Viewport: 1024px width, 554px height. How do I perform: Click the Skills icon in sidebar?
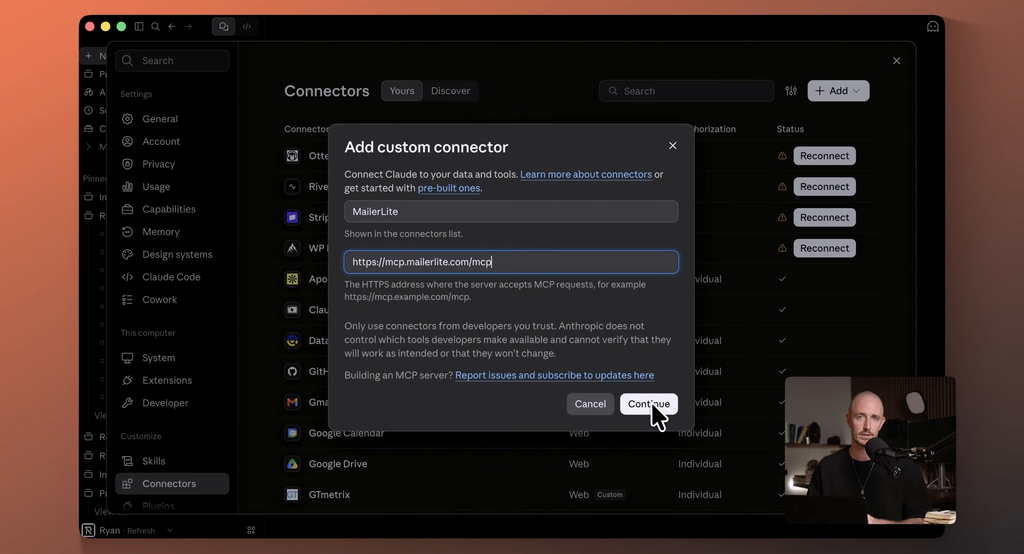[127, 461]
